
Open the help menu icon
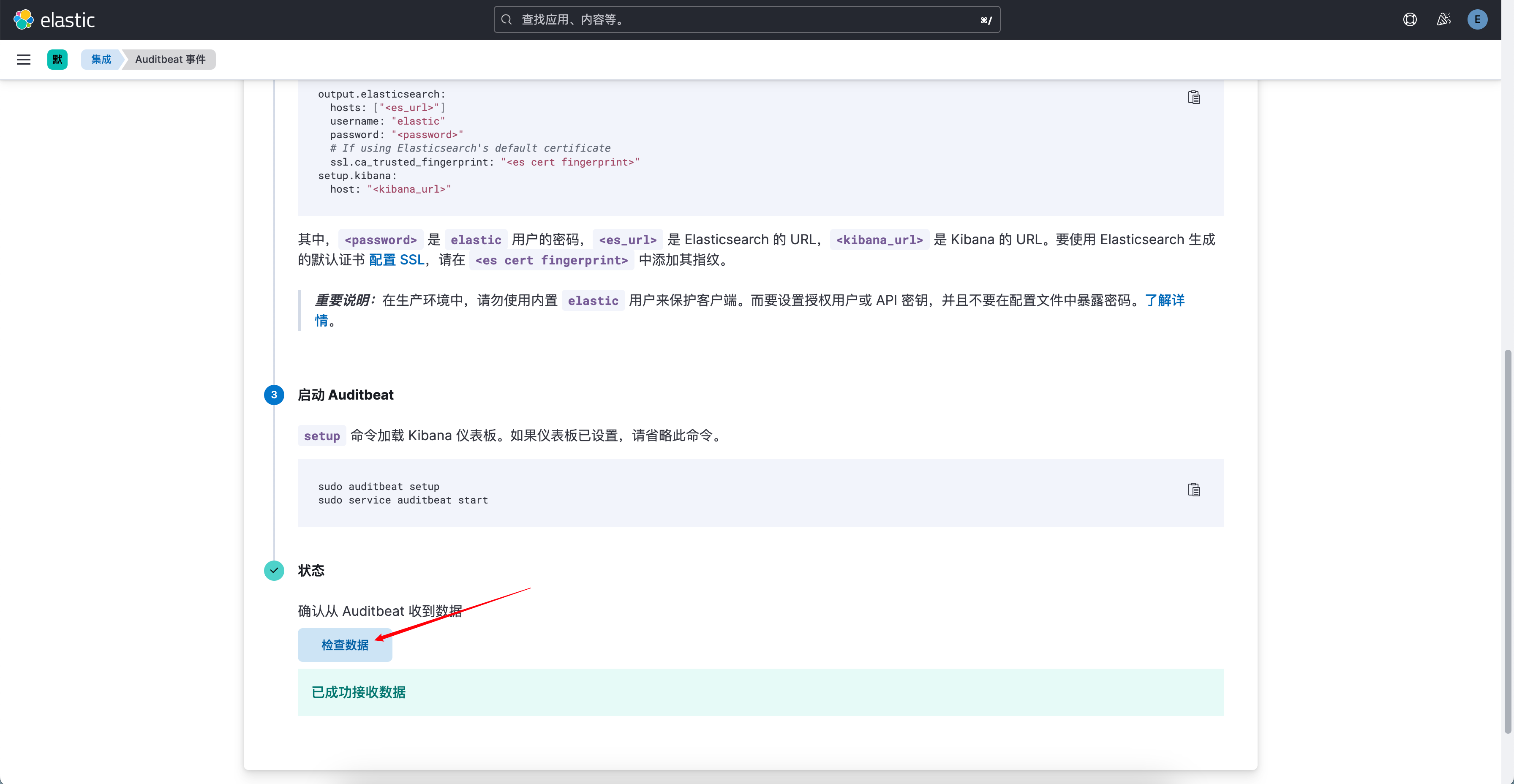click(x=1409, y=20)
